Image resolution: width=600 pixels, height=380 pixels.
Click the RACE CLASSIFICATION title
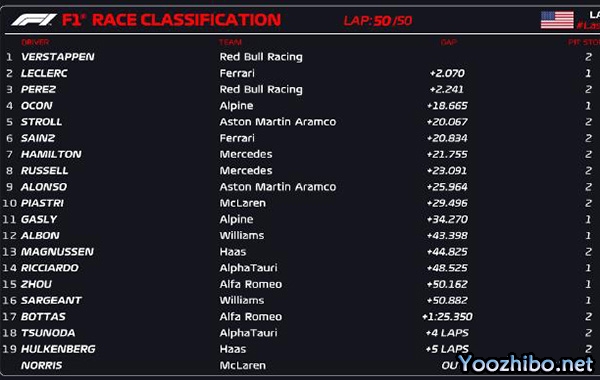coord(186,20)
